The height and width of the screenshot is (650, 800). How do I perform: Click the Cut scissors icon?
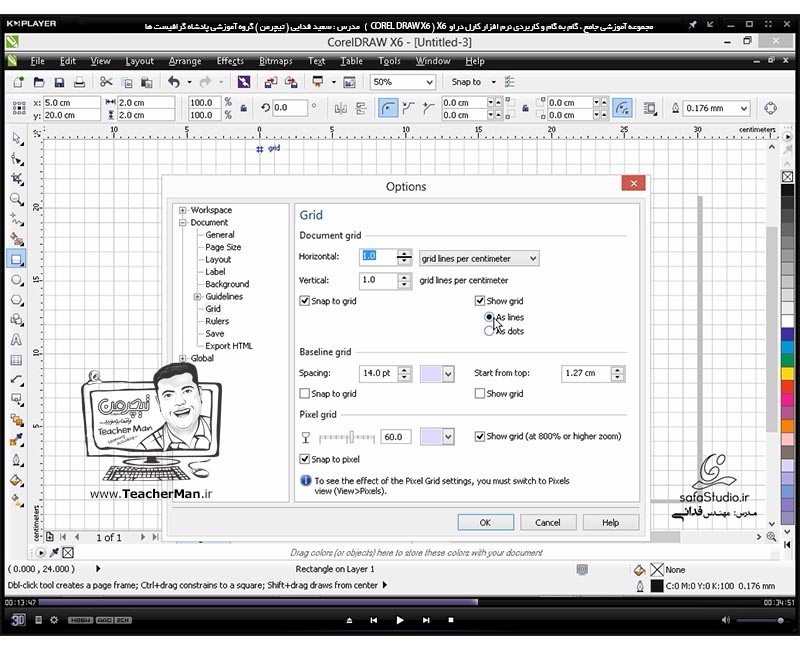coord(106,82)
